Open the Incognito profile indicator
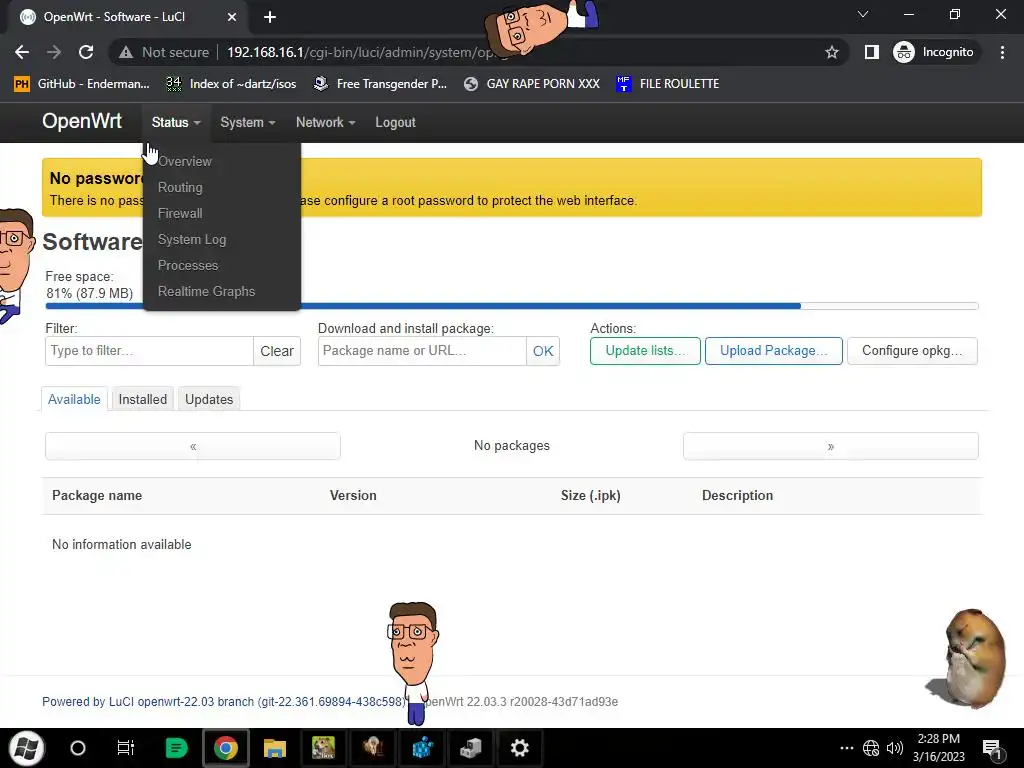 [x=934, y=52]
